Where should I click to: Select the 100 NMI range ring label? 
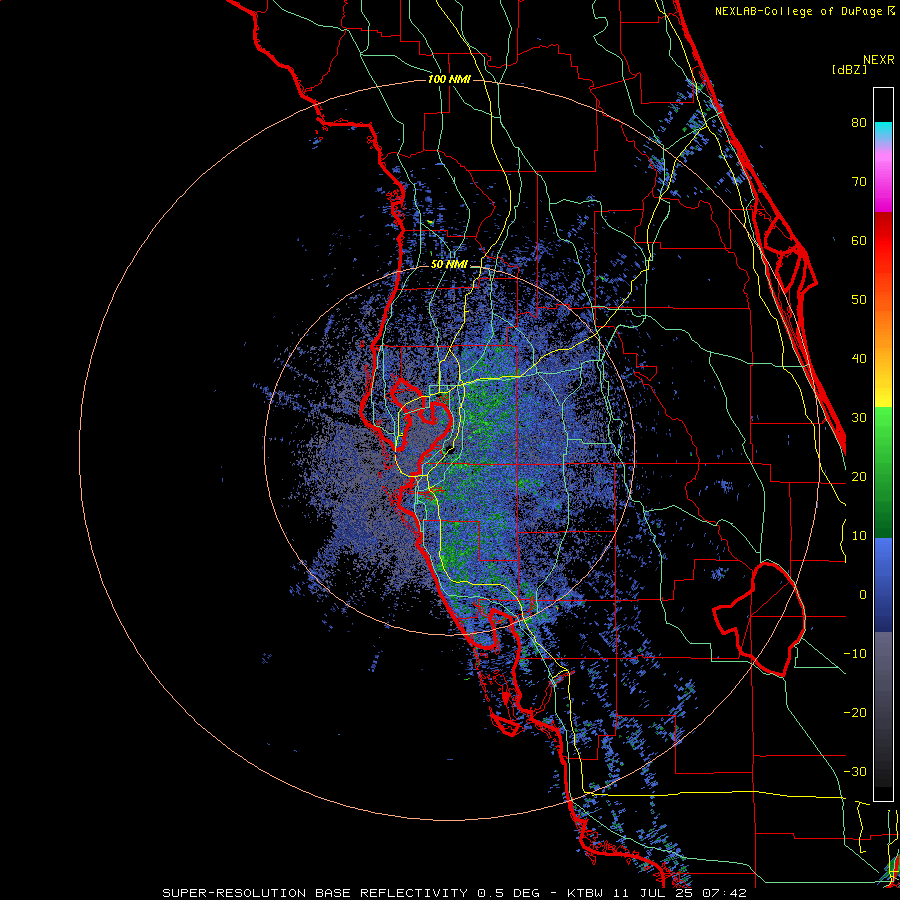coord(449,79)
